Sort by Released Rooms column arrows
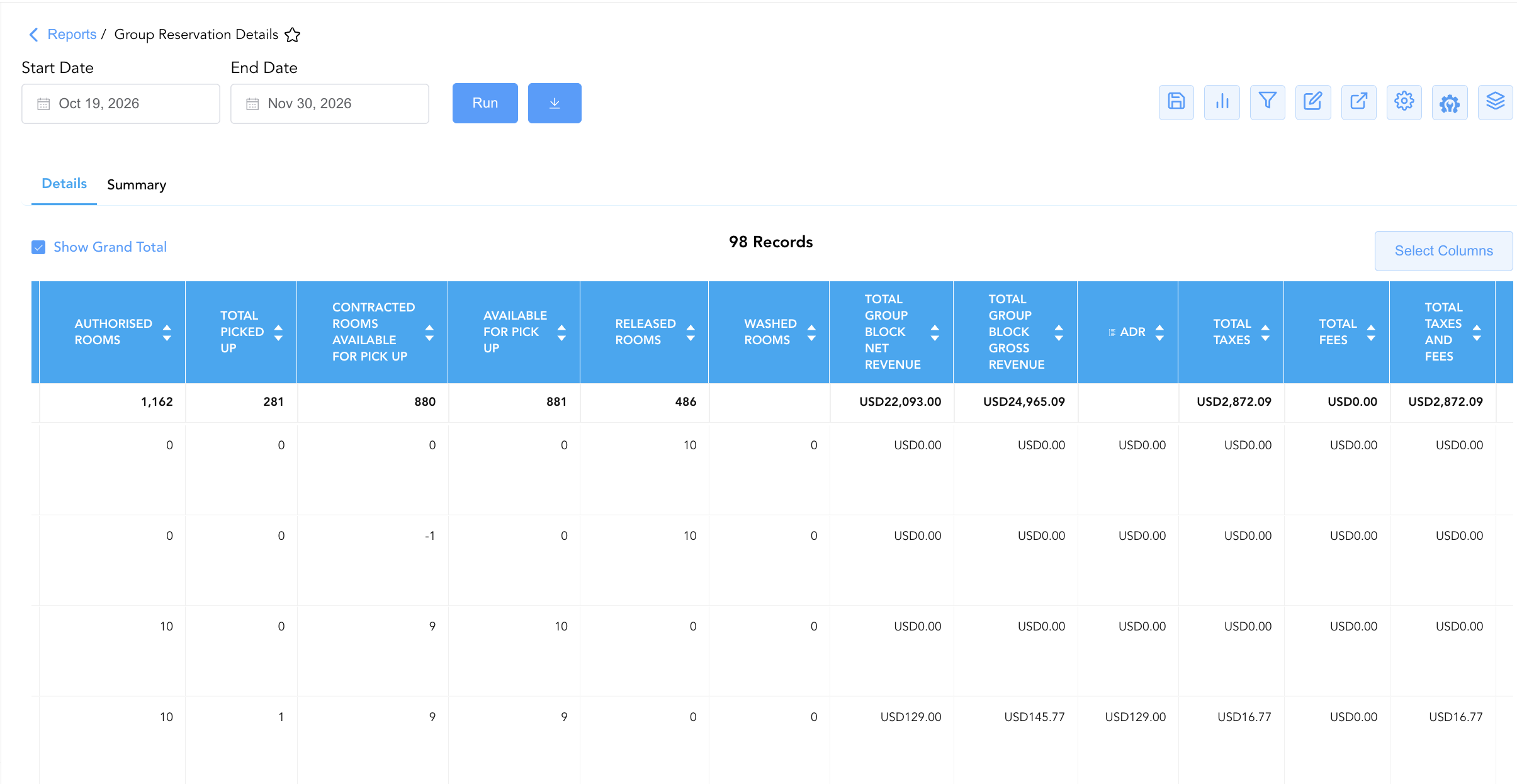This screenshot has height=784, width=1517. (x=691, y=332)
